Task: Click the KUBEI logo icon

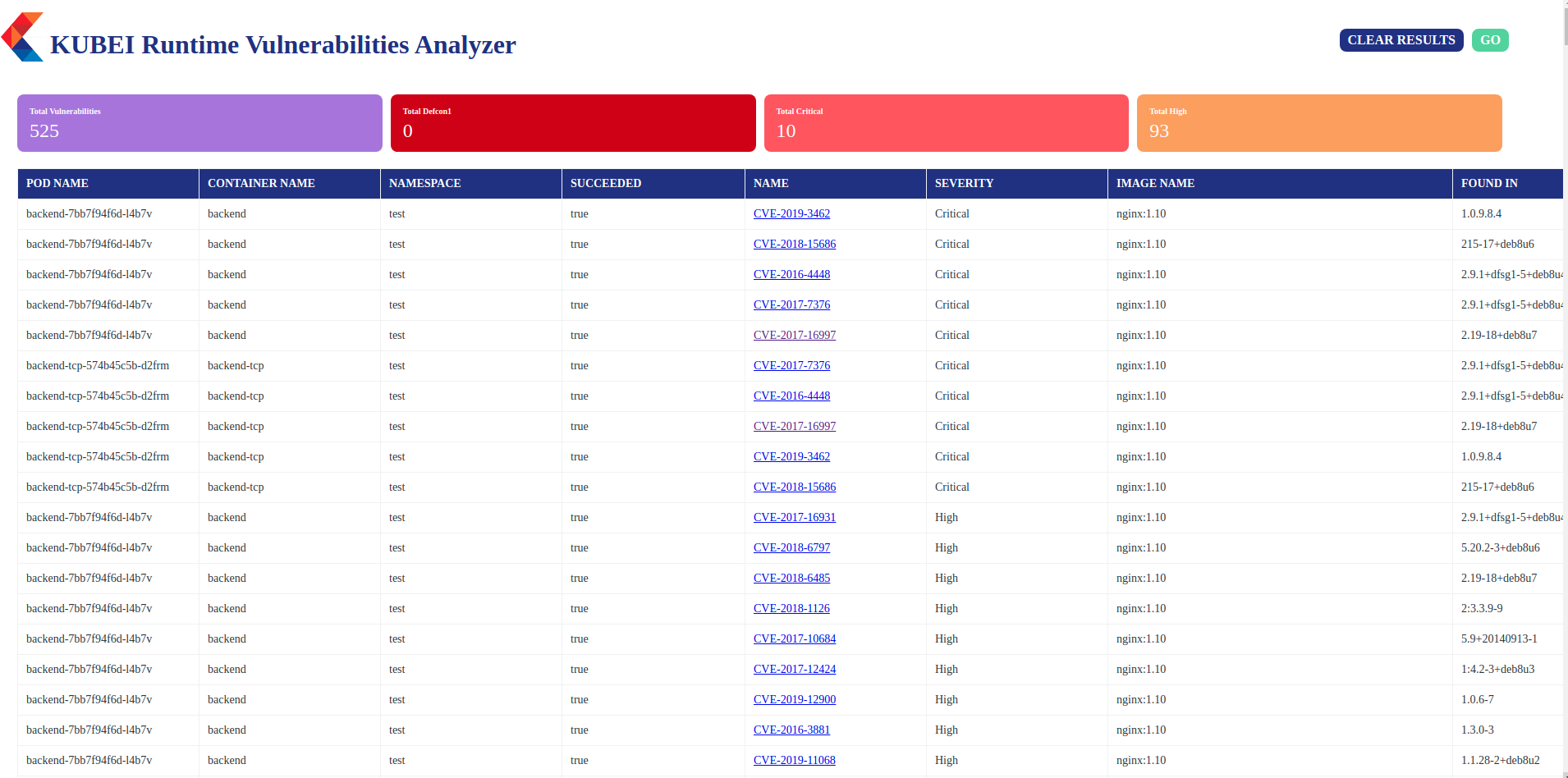Action: pyautogui.click(x=22, y=37)
